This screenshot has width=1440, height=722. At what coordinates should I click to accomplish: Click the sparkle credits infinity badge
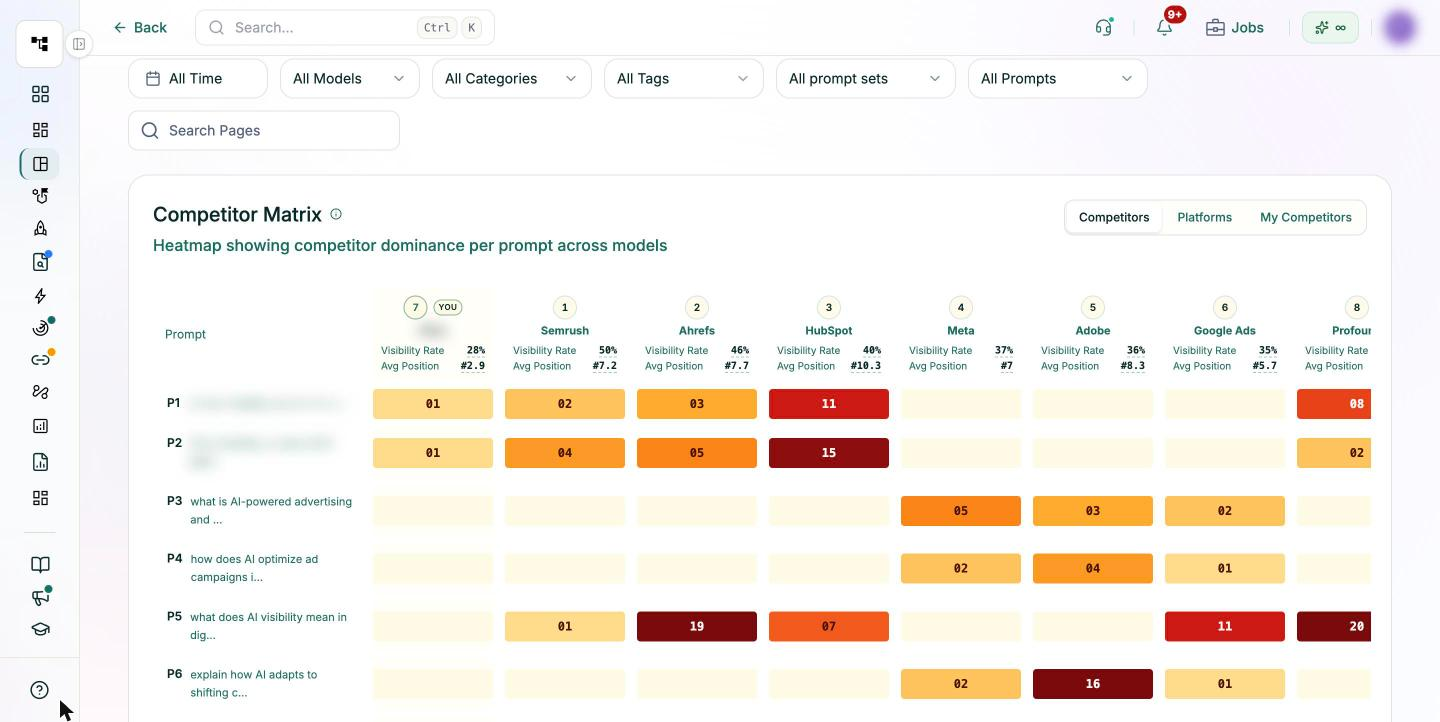(x=1330, y=28)
